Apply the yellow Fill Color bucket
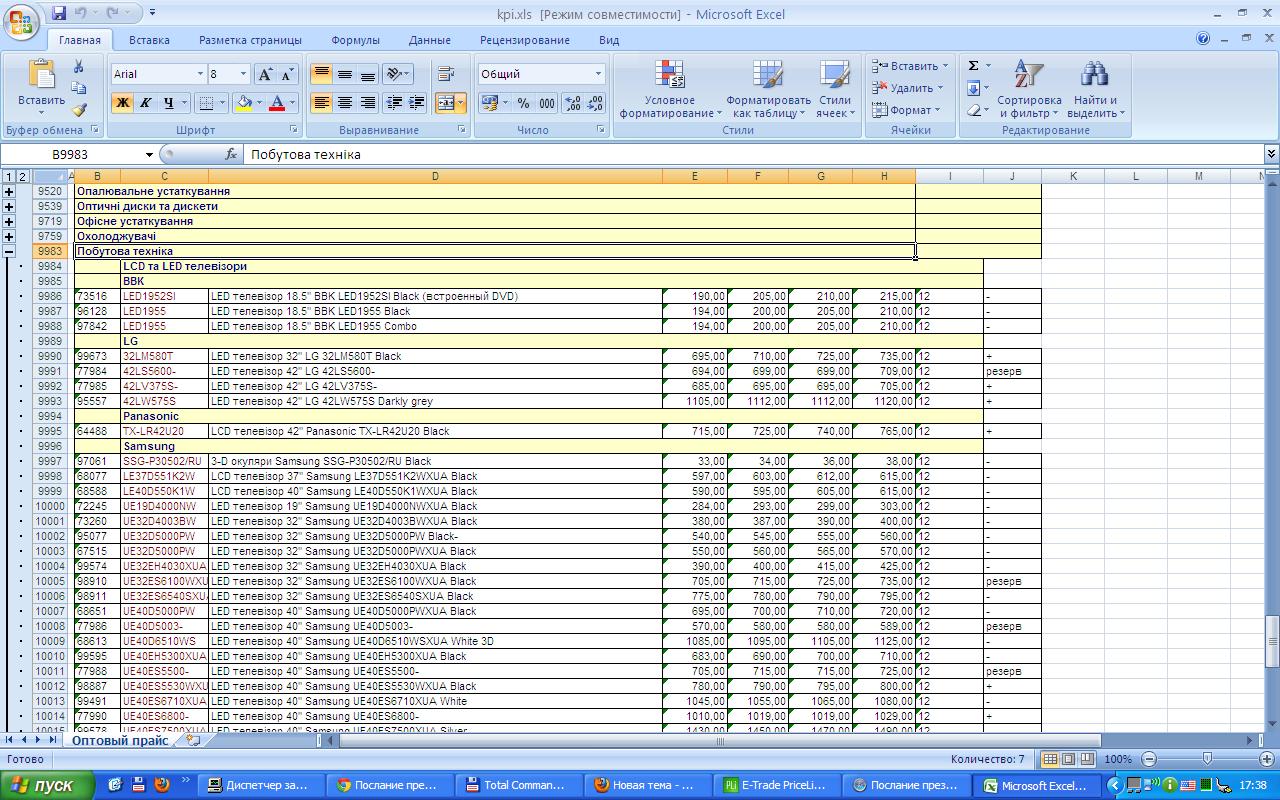The height and width of the screenshot is (800, 1280). pos(243,103)
